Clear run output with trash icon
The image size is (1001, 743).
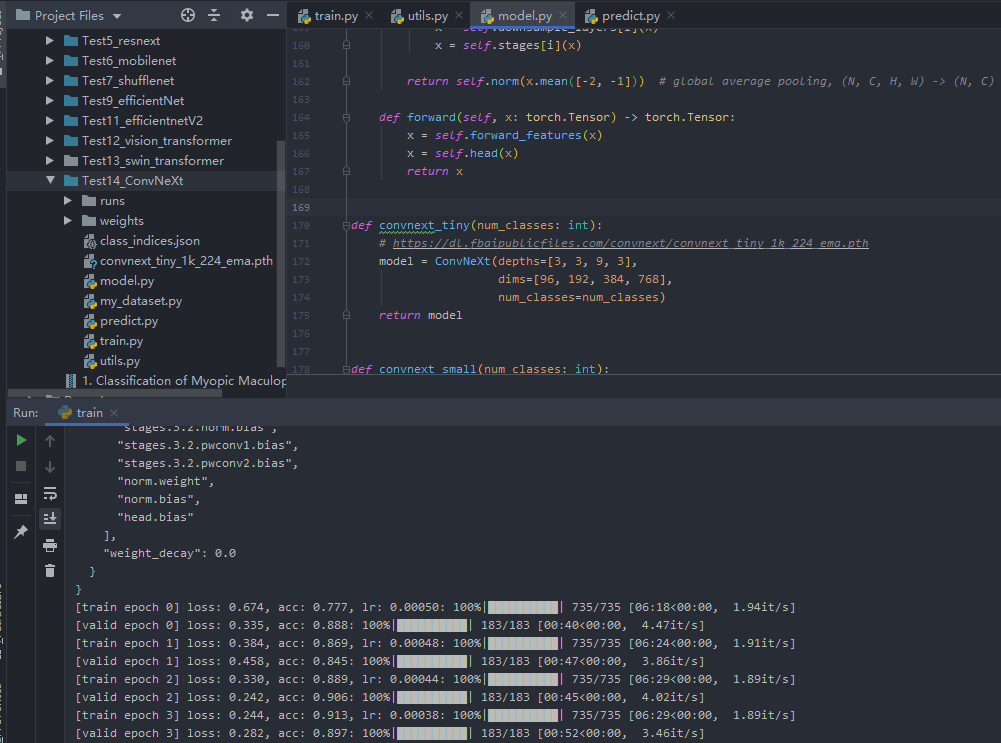coord(50,571)
